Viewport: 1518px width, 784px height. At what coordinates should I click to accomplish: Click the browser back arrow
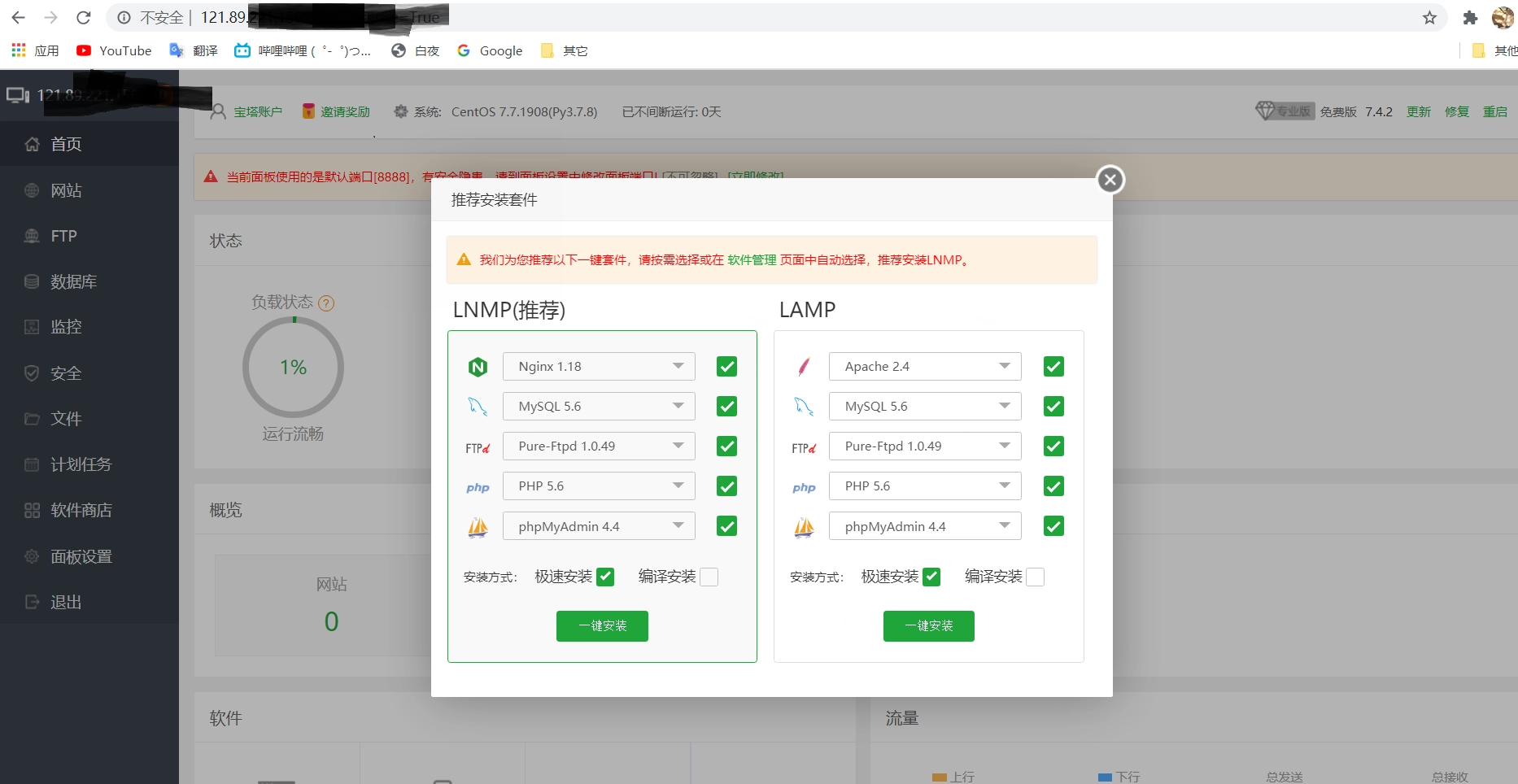(19, 17)
